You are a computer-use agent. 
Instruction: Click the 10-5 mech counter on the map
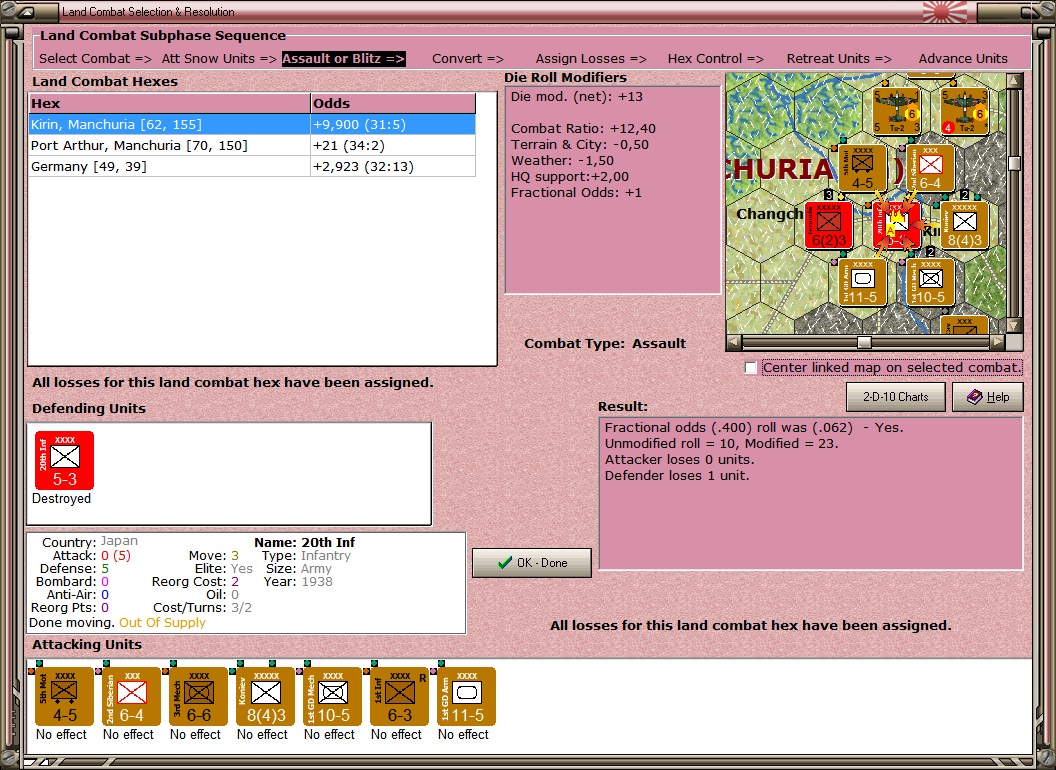click(930, 283)
